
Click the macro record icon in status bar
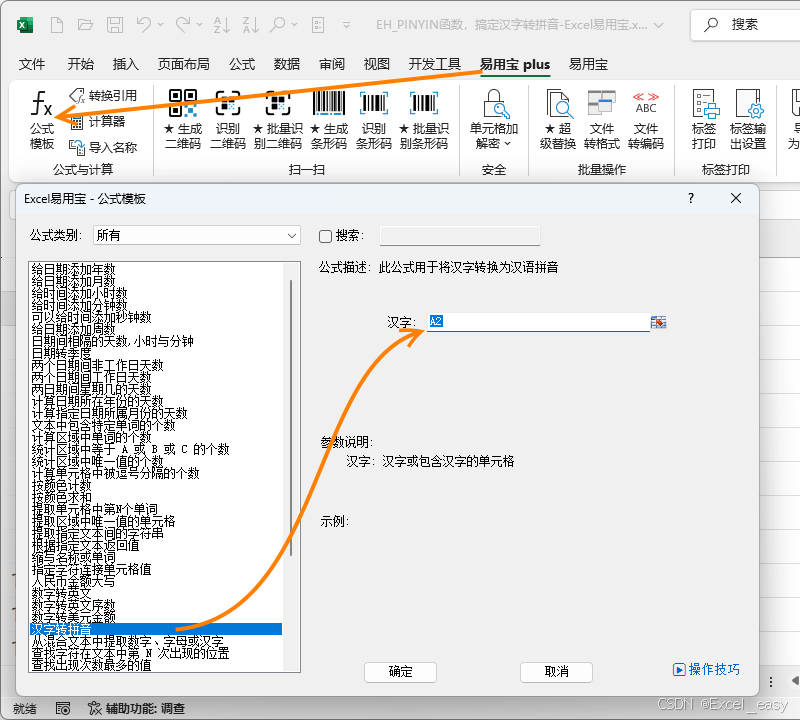click(x=63, y=708)
